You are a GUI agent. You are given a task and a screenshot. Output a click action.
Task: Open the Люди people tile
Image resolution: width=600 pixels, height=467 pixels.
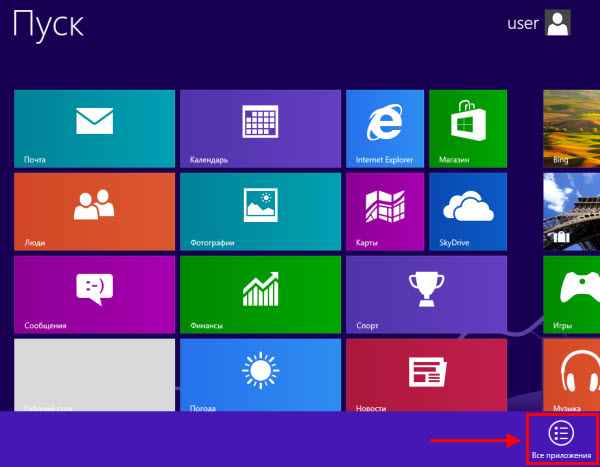94,210
